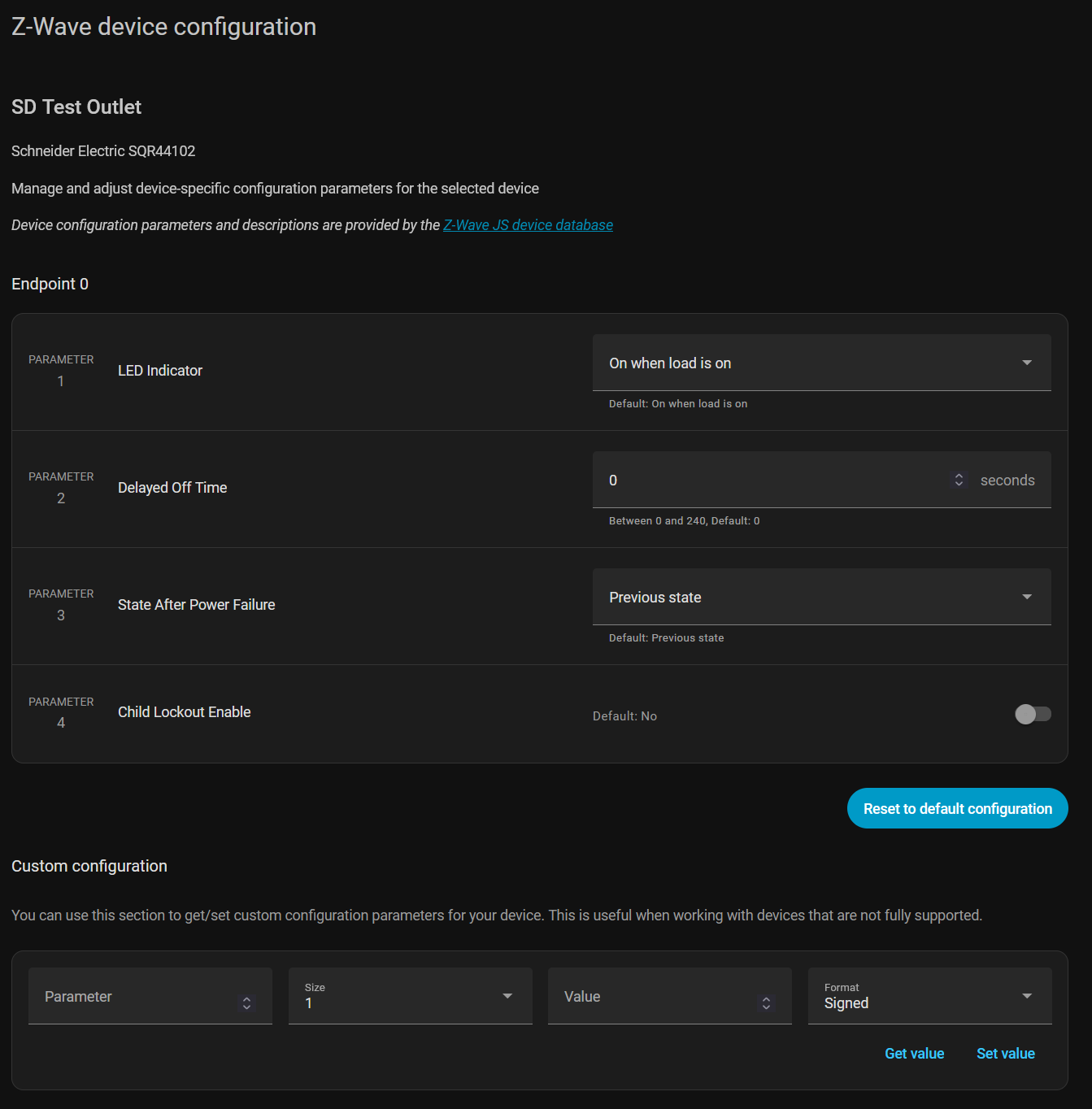Click the Delayed Off Time spinner arrows
This screenshot has height=1109, width=1092.
pyautogui.click(x=959, y=480)
